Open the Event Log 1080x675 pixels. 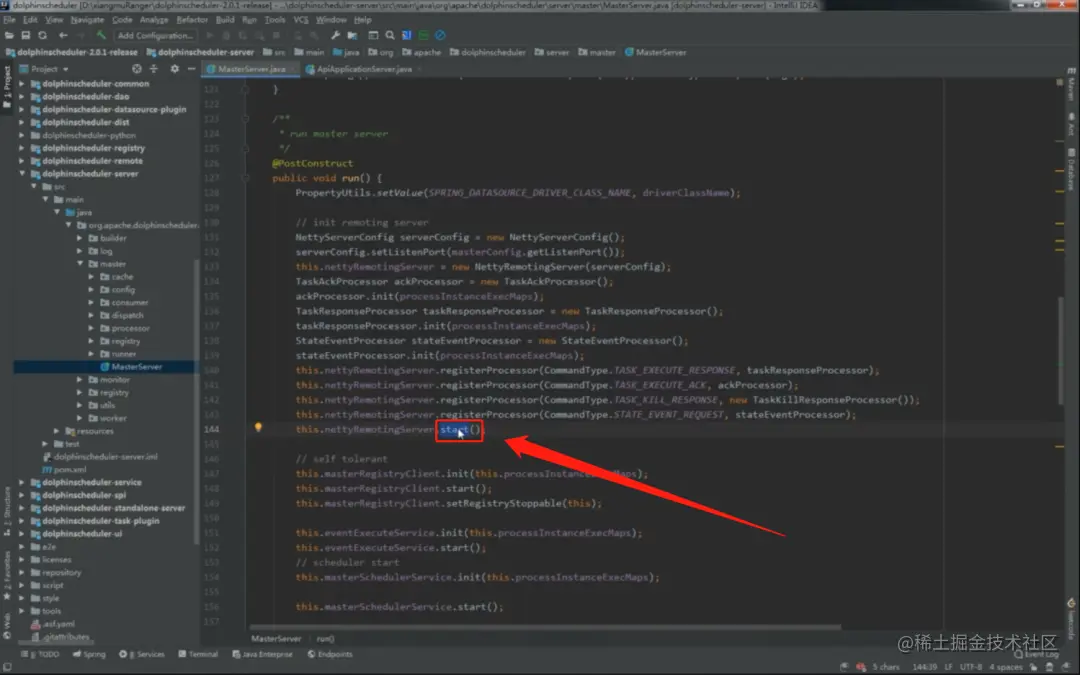point(1037,654)
